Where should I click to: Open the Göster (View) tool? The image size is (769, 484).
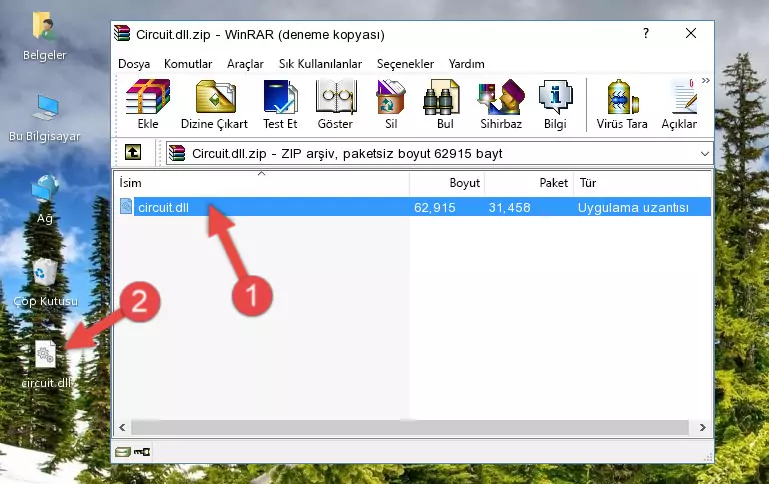pos(335,104)
